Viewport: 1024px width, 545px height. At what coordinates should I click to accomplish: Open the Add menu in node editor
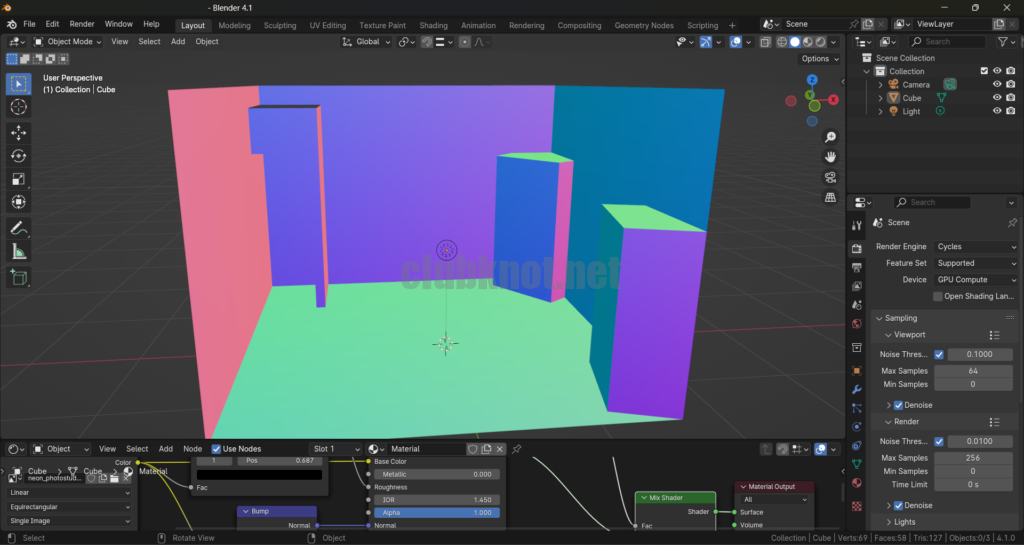coord(165,449)
